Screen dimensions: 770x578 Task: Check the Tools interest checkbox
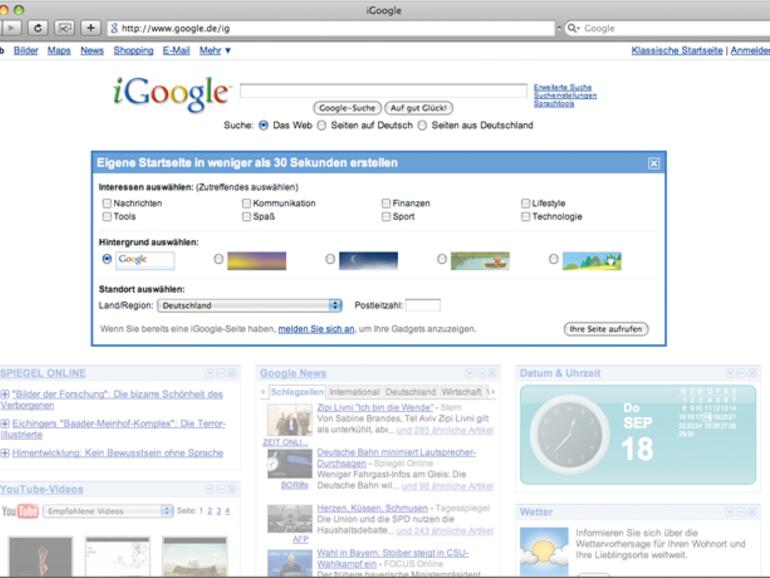[107, 217]
